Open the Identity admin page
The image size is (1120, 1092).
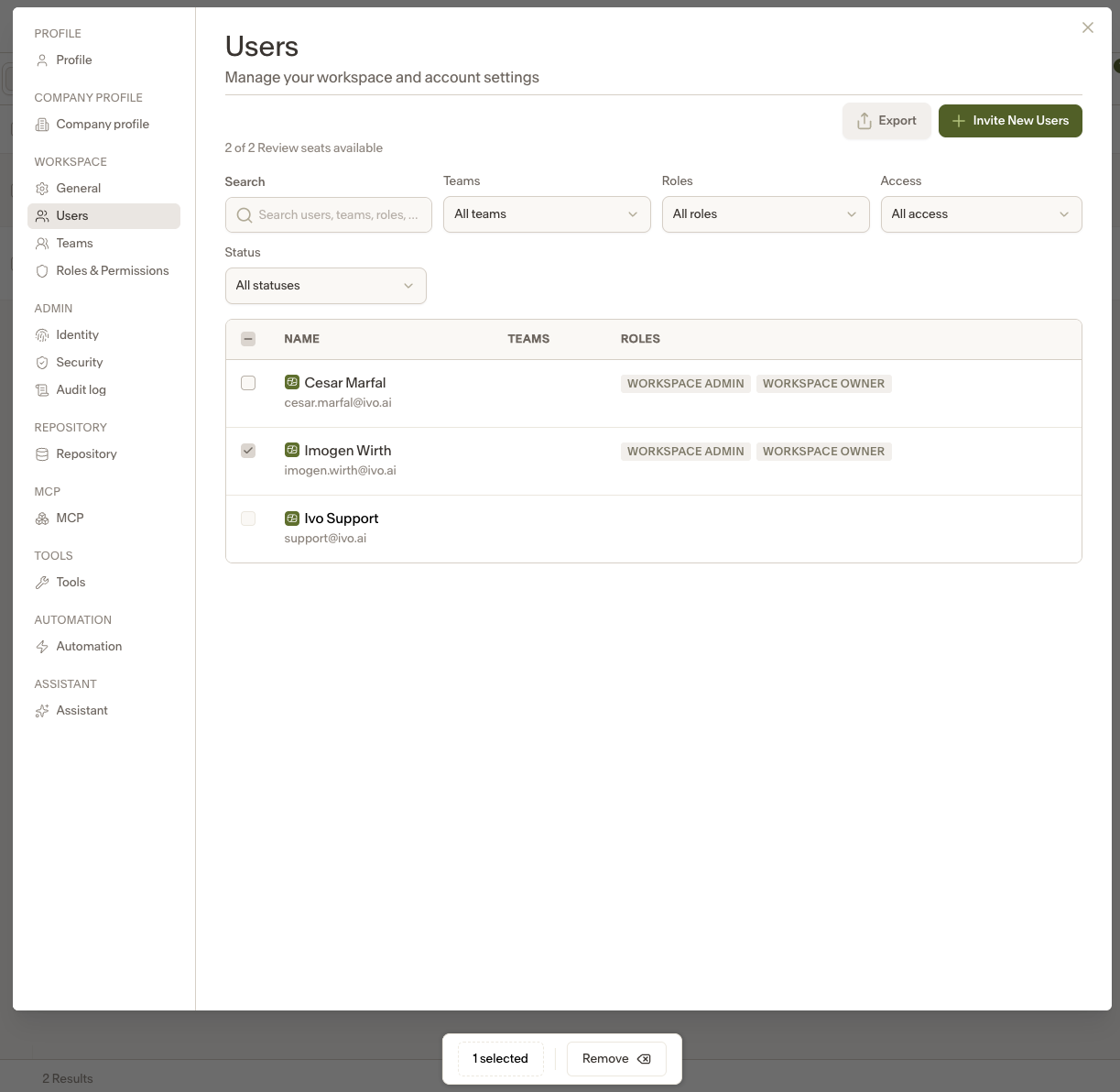click(x=104, y=335)
